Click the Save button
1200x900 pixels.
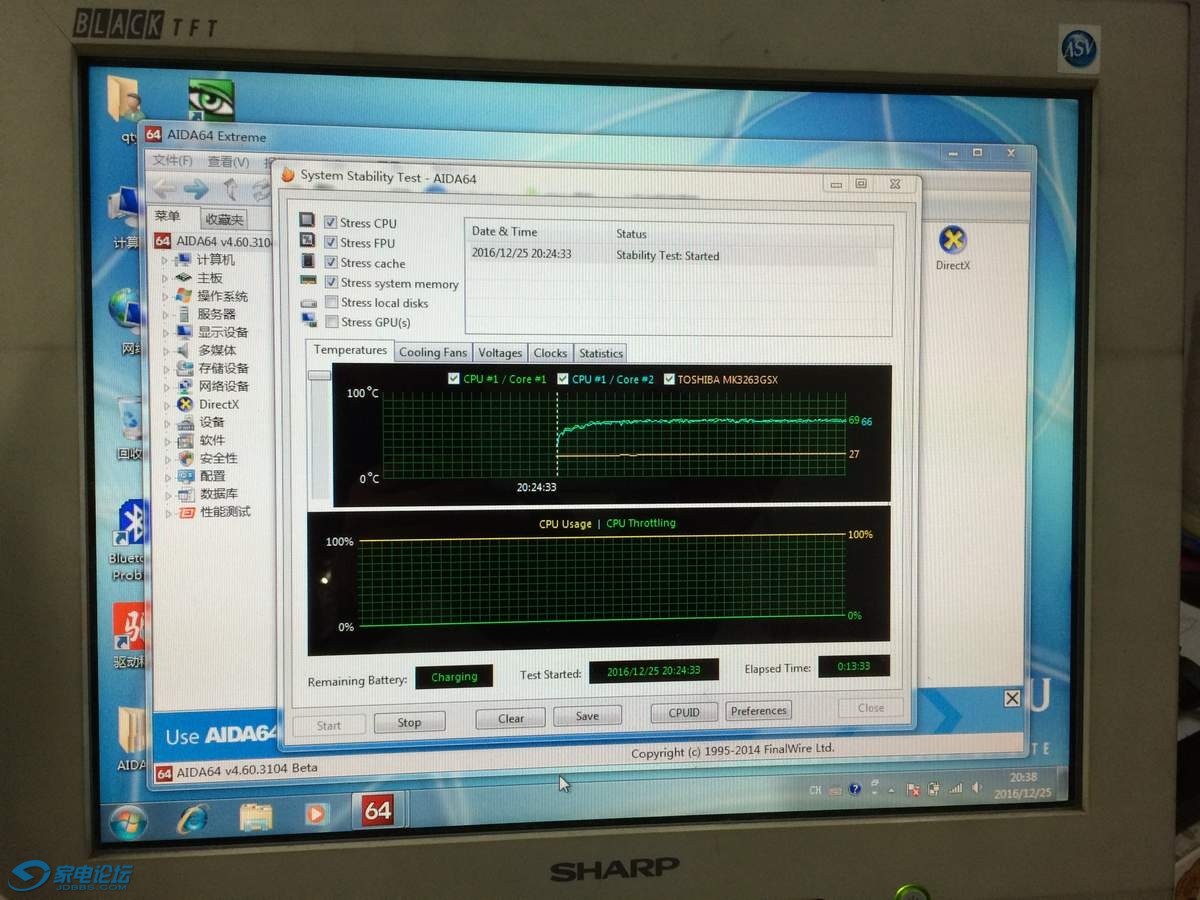point(587,715)
